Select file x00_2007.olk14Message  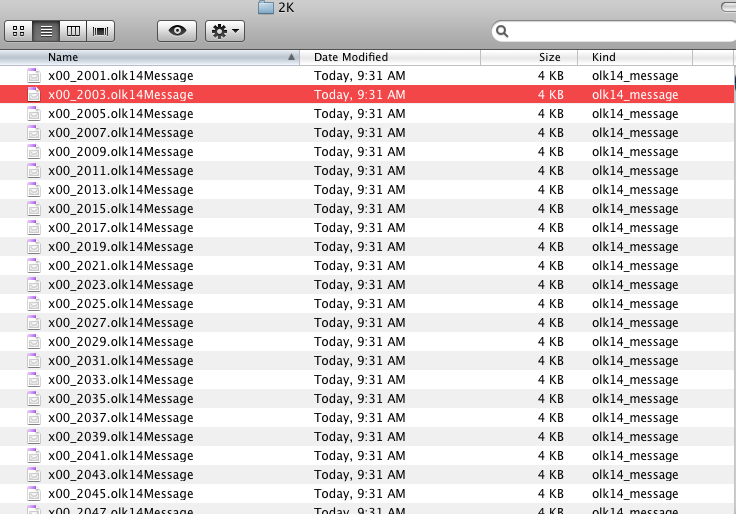pos(366,133)
